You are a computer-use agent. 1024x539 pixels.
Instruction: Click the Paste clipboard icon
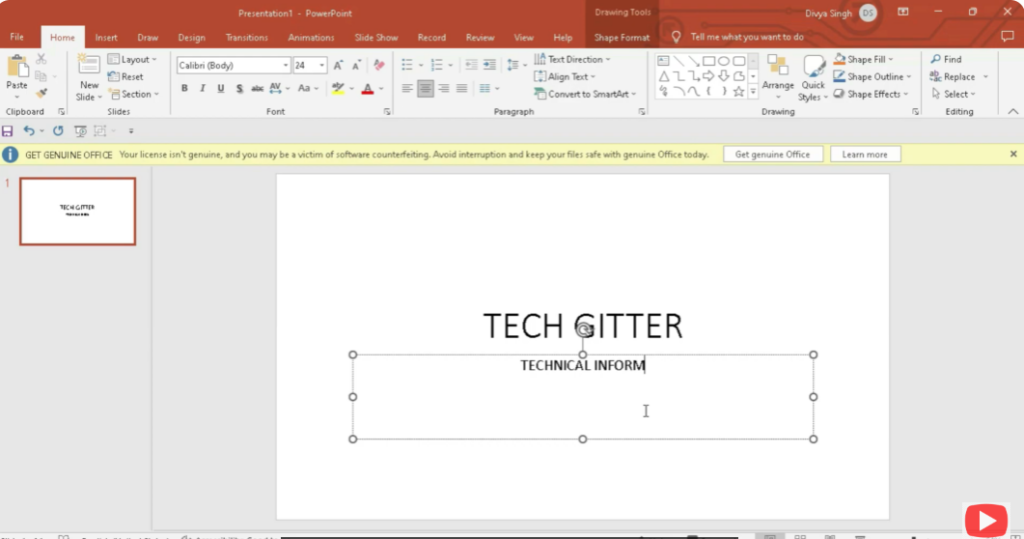click(17, 67)
